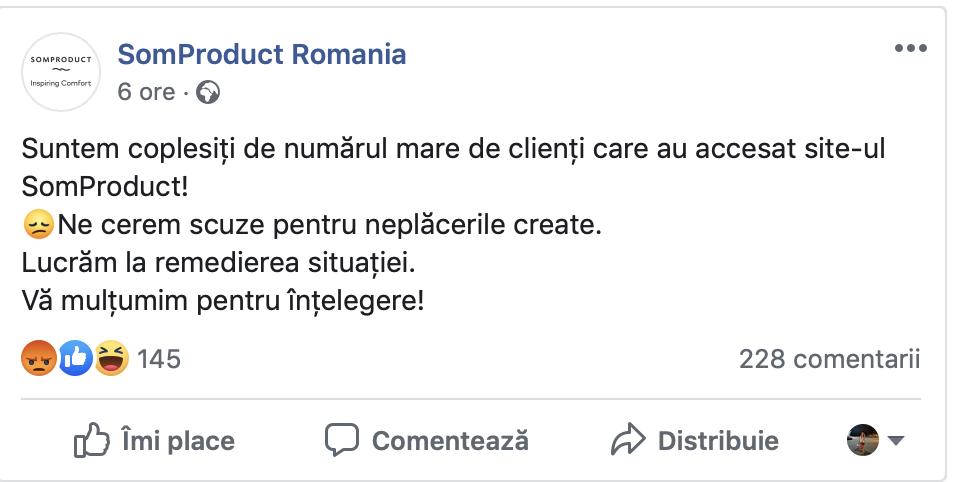This screenshot has width=954, height=482.
Task: Open the 228 comentarii link
Action: click(x=829, y=359)
